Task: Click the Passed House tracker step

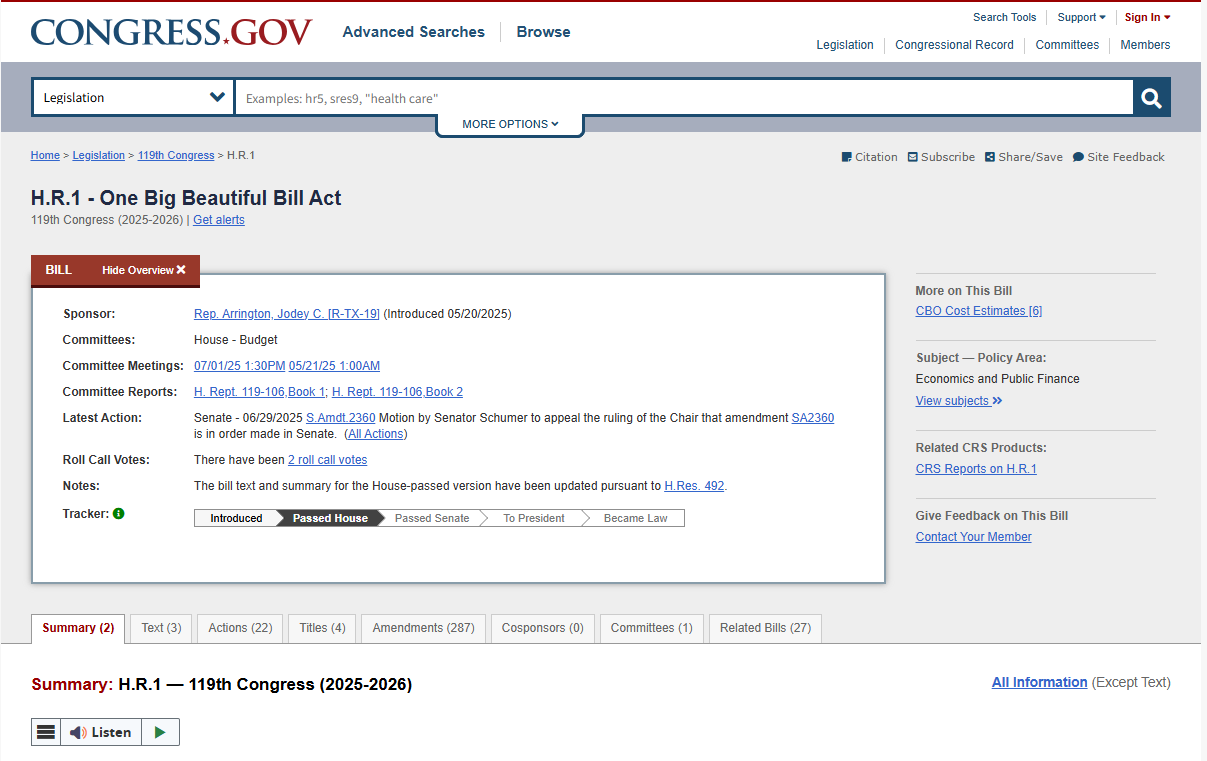Action: tap(330, 518)
